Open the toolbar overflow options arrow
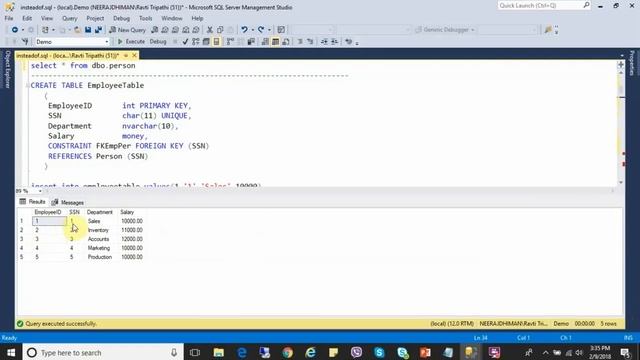640x360 pixels. pos(357,43)
